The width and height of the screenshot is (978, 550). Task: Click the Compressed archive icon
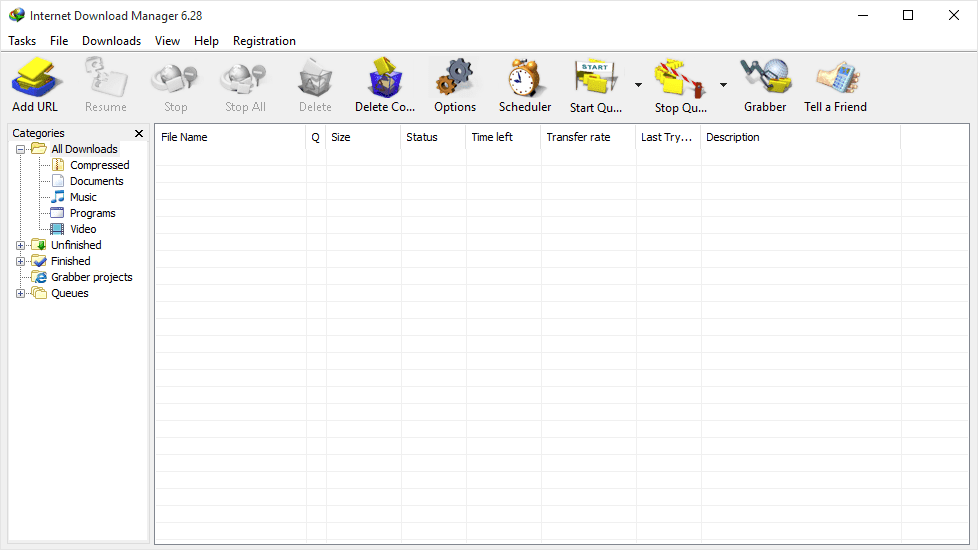point(58,165)
